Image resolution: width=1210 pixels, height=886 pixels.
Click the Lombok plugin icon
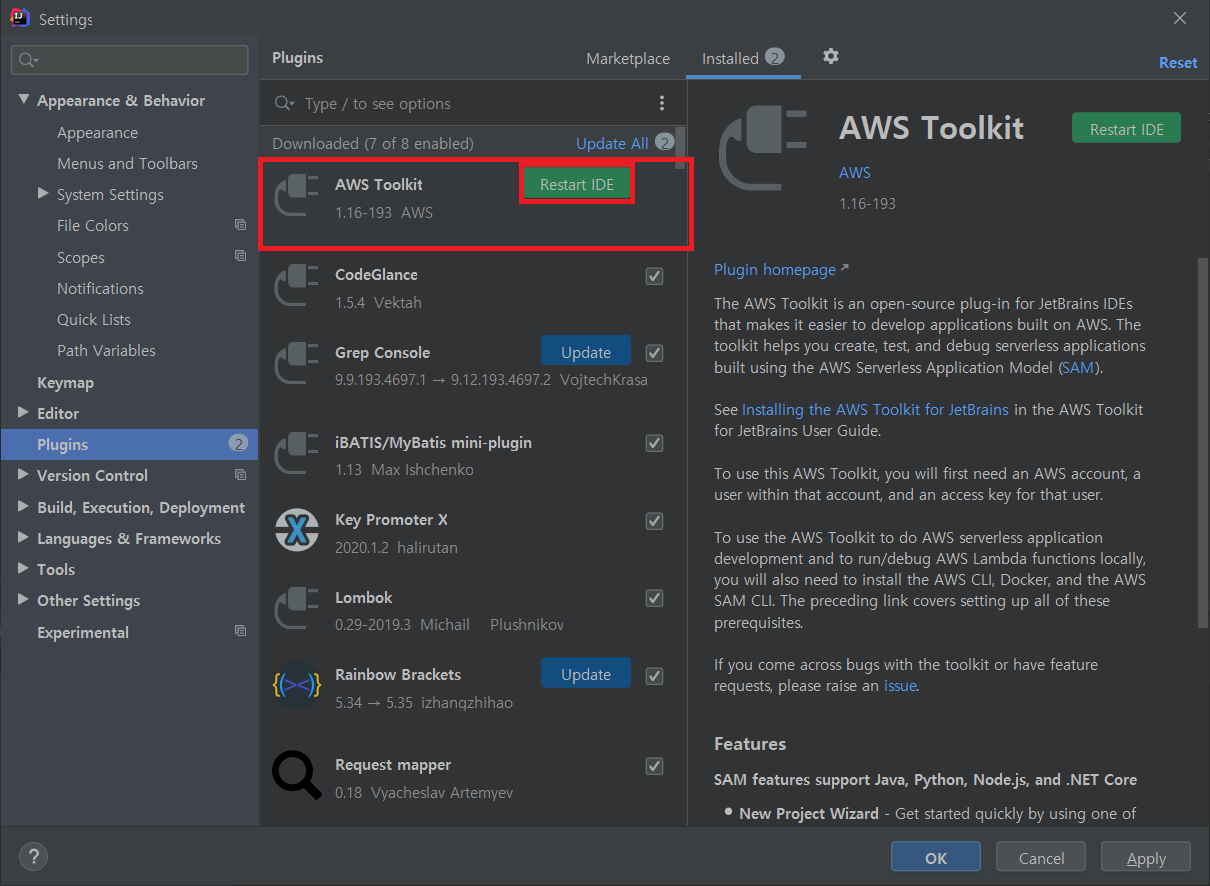[x=296, y=610]
